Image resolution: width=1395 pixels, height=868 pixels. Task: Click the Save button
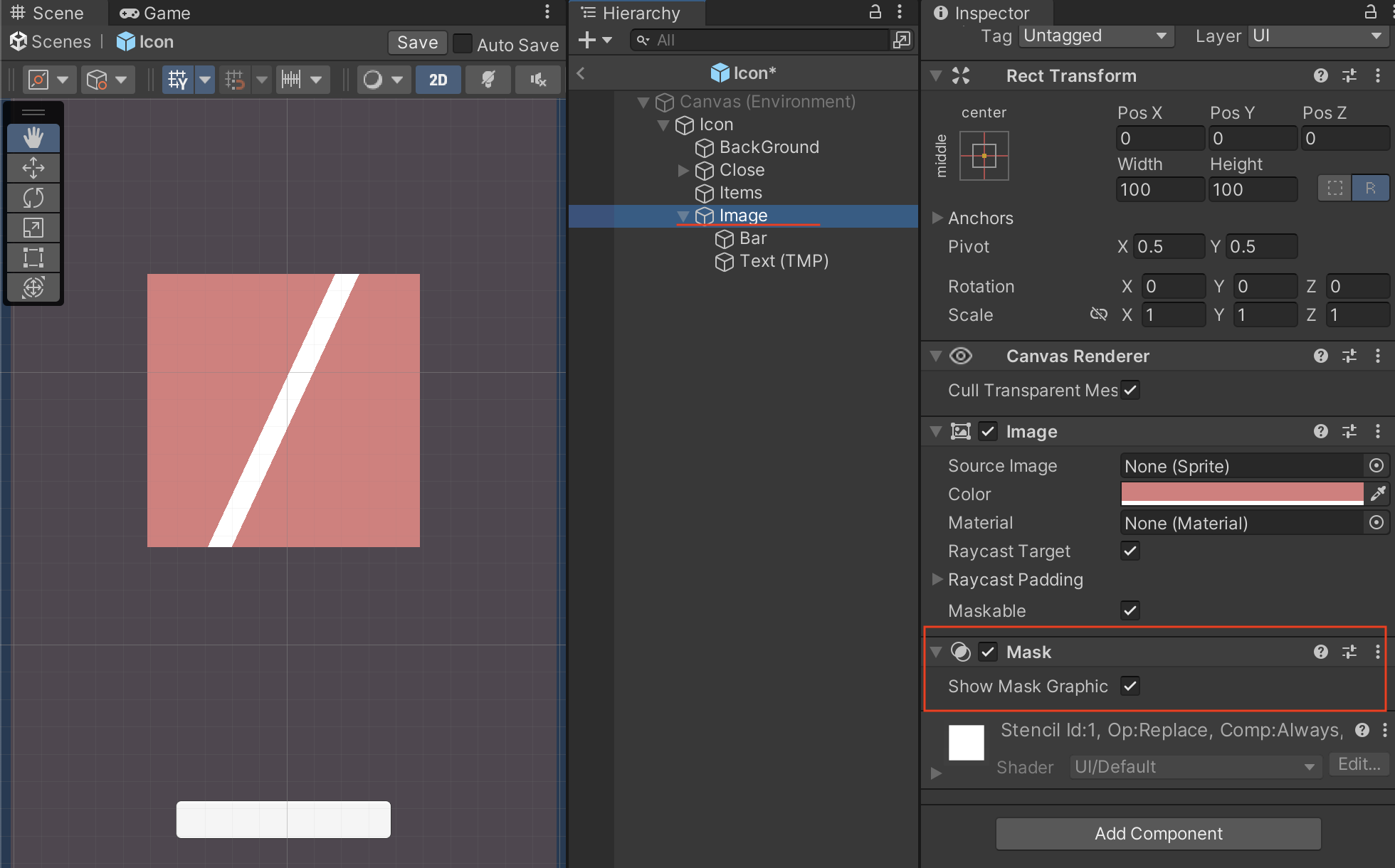point(417,43)
